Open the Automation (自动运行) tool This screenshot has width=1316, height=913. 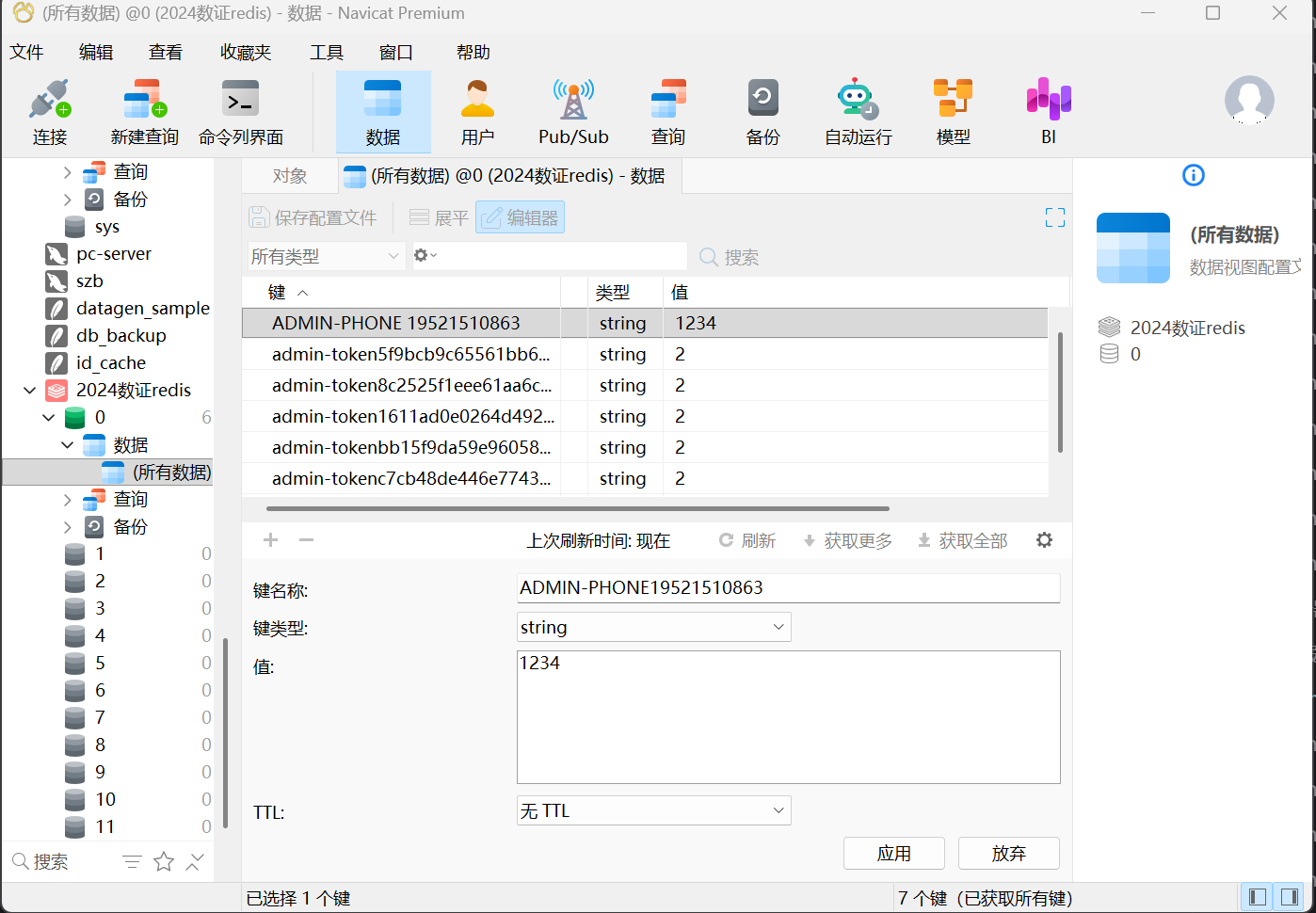(x=858, y=112)
